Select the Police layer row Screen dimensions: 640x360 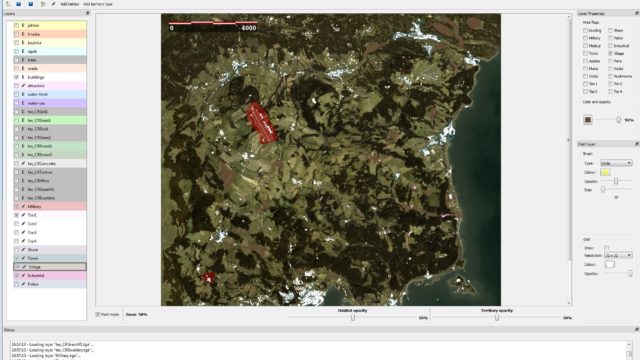[x=50, y=284]
